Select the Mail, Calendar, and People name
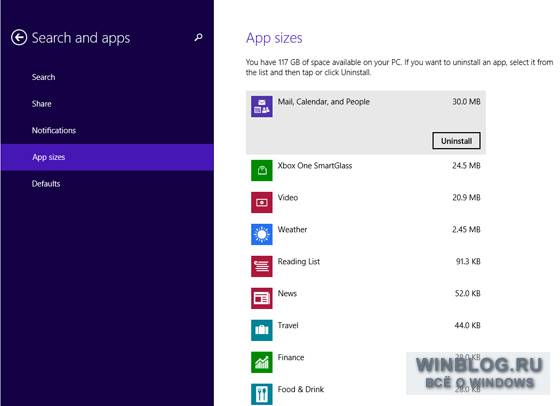560x406 pixels. [x=324, y=102]
